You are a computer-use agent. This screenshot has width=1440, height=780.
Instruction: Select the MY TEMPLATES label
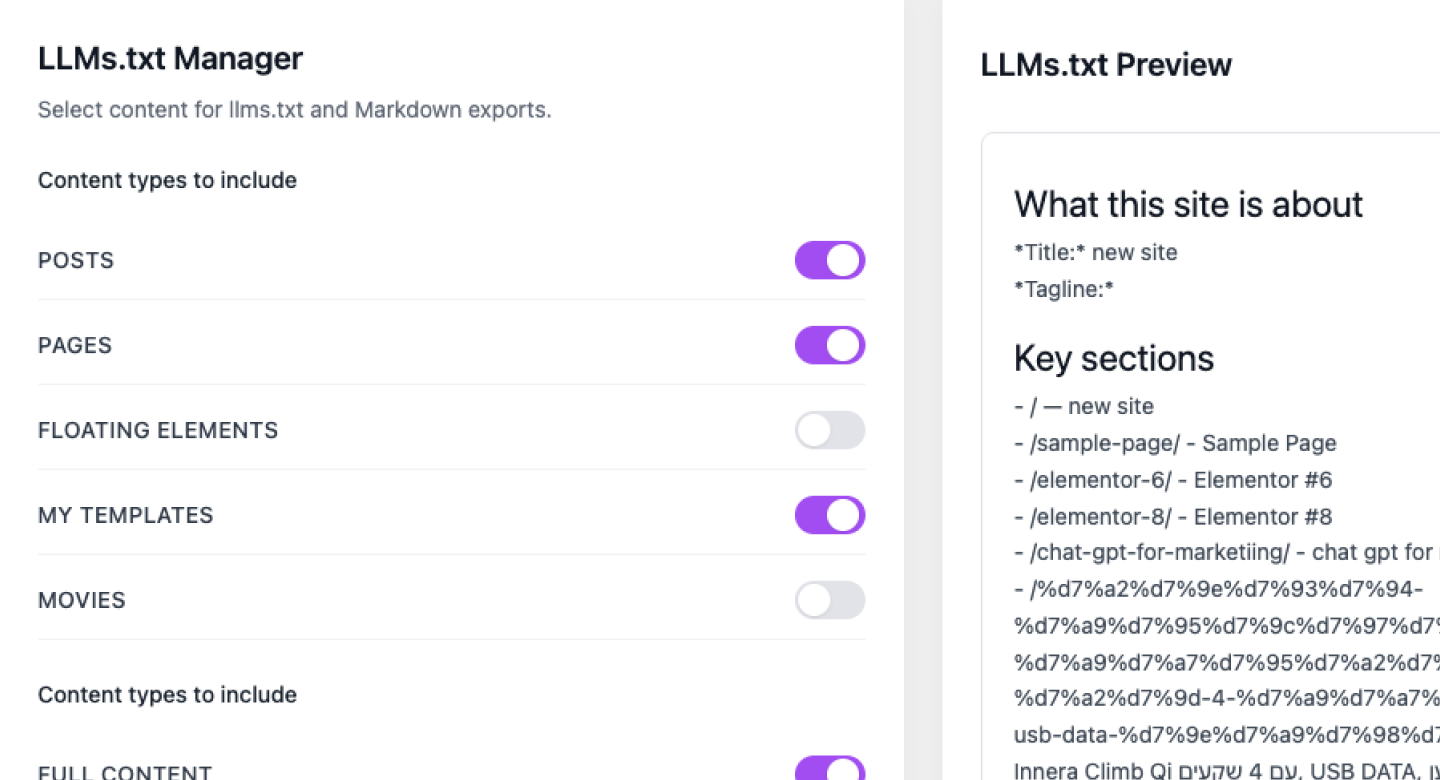coord(126,515)
